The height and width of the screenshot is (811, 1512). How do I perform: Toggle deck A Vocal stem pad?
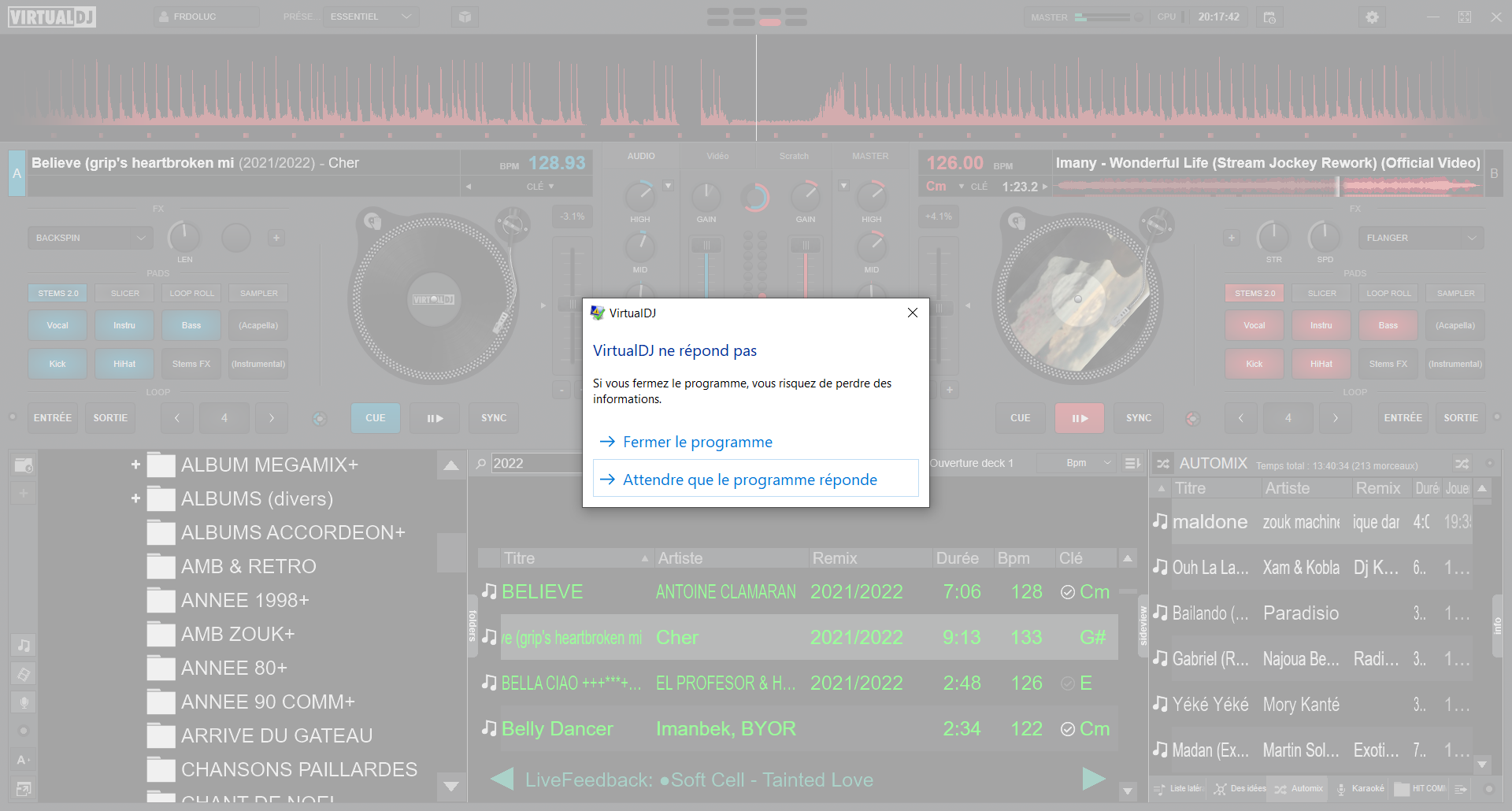pos(57,325)
